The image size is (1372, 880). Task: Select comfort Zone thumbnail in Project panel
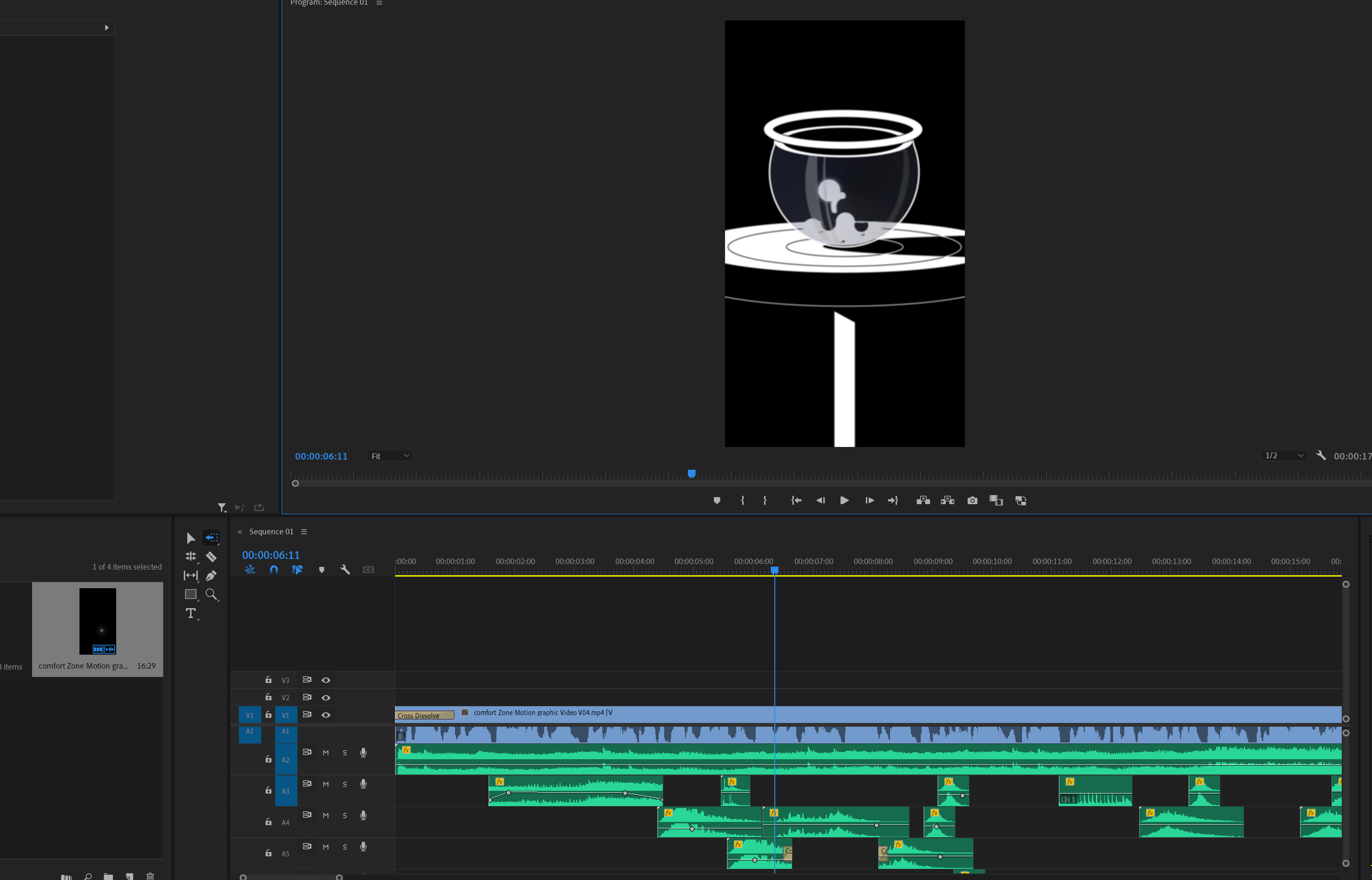97,621
